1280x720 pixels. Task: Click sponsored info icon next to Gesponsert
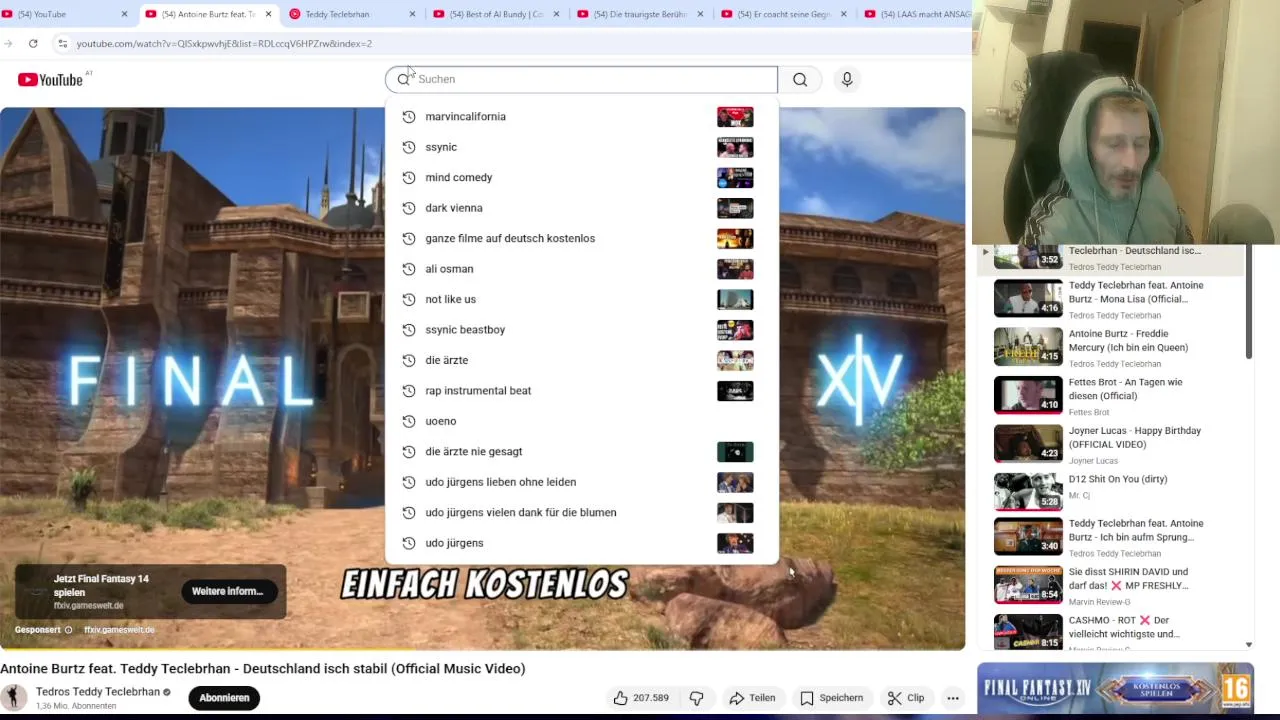(68, 630)
